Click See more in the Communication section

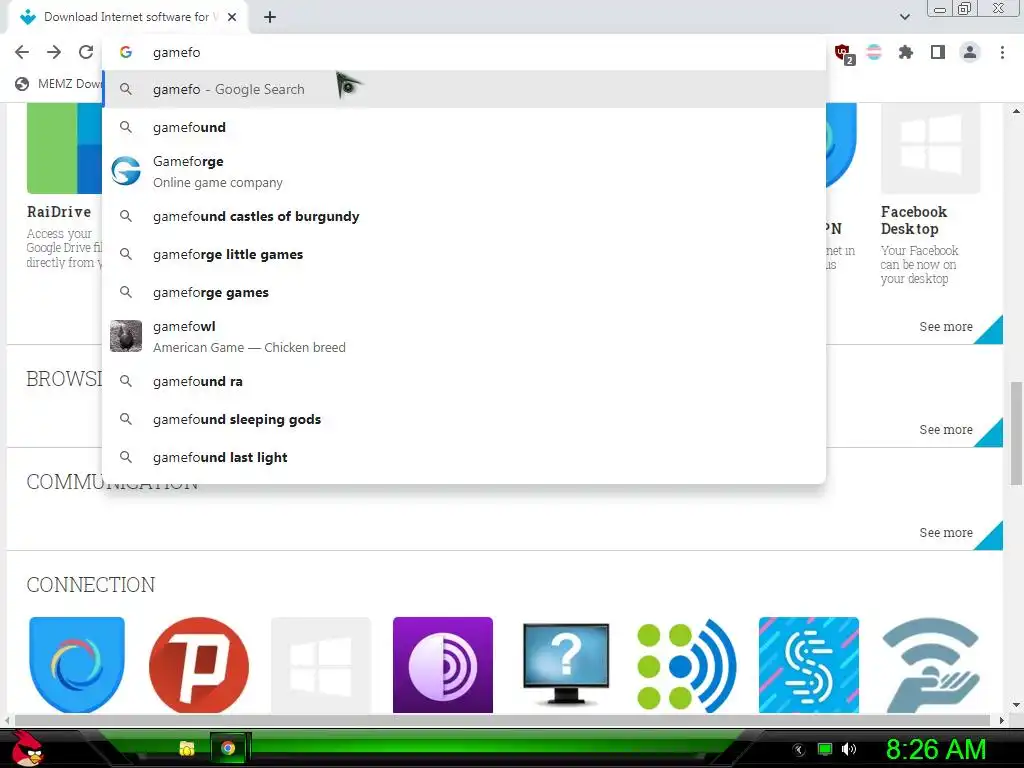coord(946,533)
